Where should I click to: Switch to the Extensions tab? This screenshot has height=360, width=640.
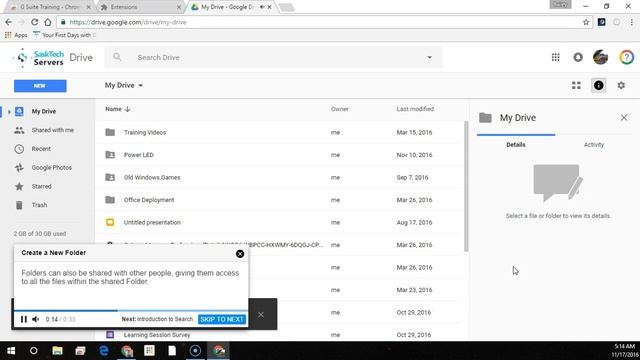pos(141,7)
